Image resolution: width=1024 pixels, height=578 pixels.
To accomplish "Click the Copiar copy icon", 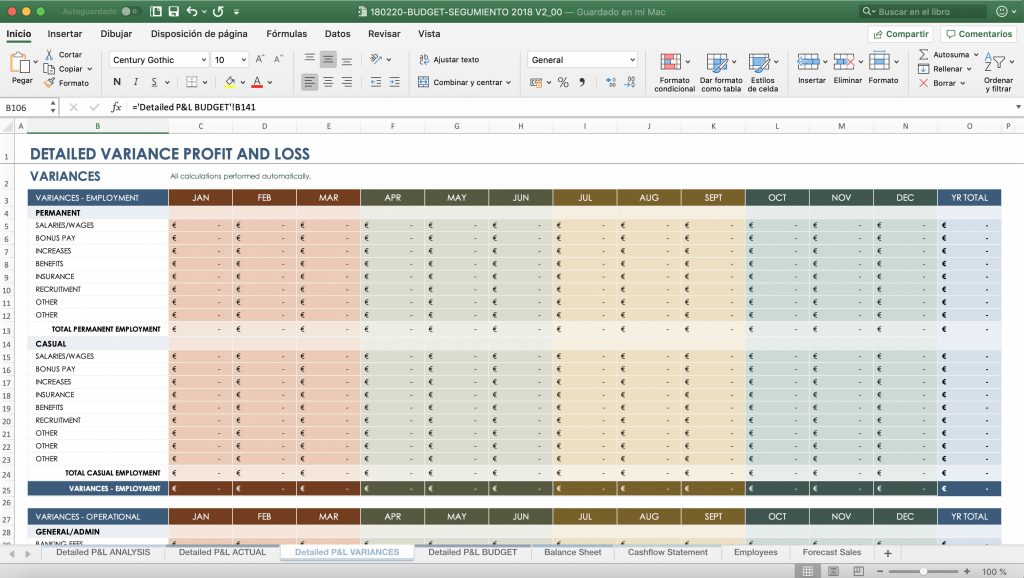I will (x=49, y=69).
